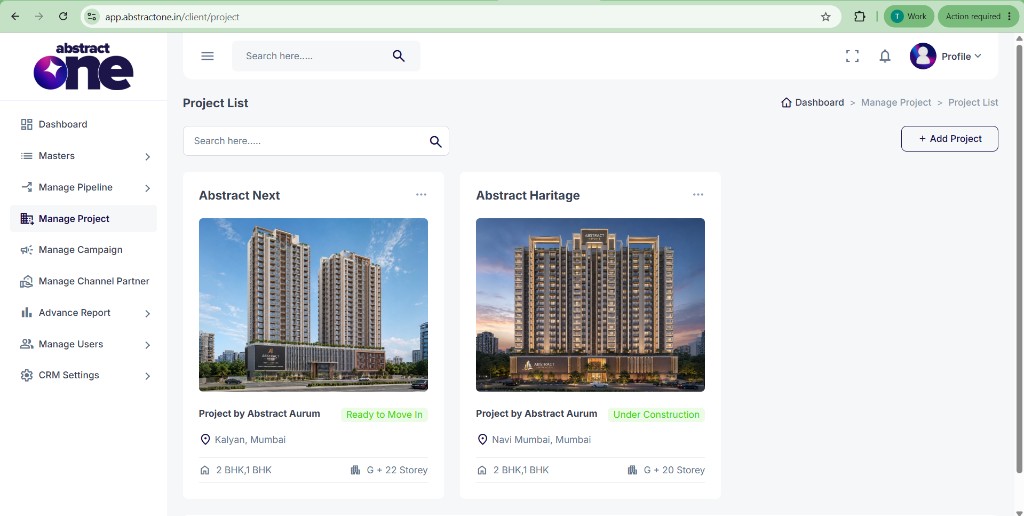Reload the page in browser

pyautogui.click(x=63, y=16)
